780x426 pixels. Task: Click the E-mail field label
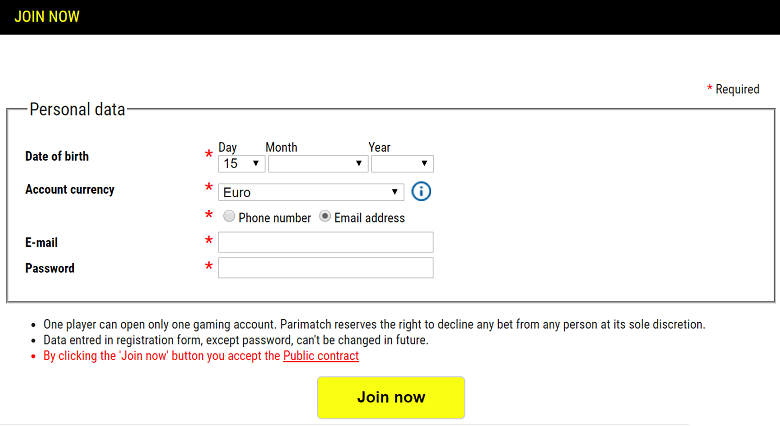pyautogui.click(x=42, y=242)
